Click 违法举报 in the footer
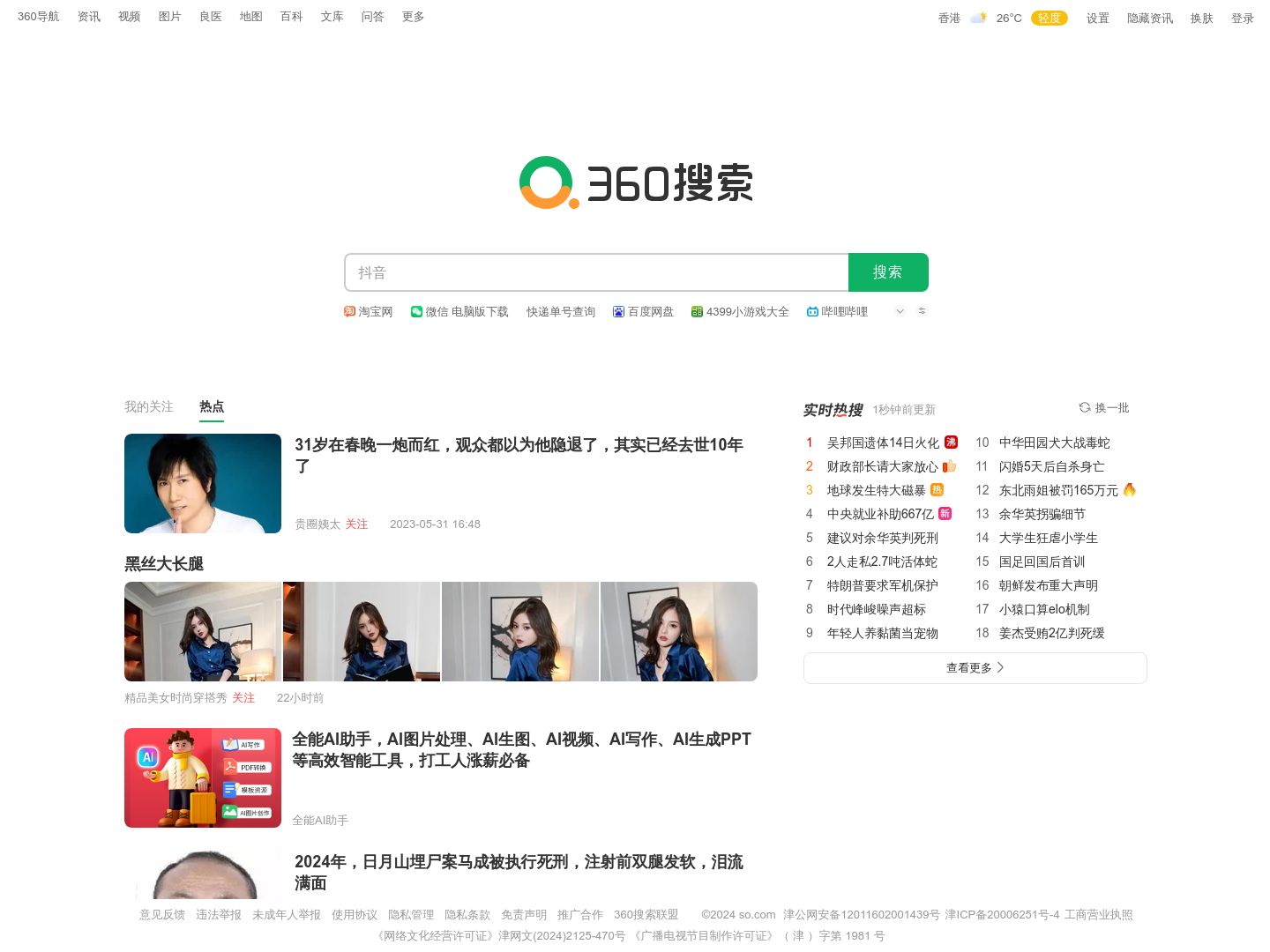 [219, 915]
